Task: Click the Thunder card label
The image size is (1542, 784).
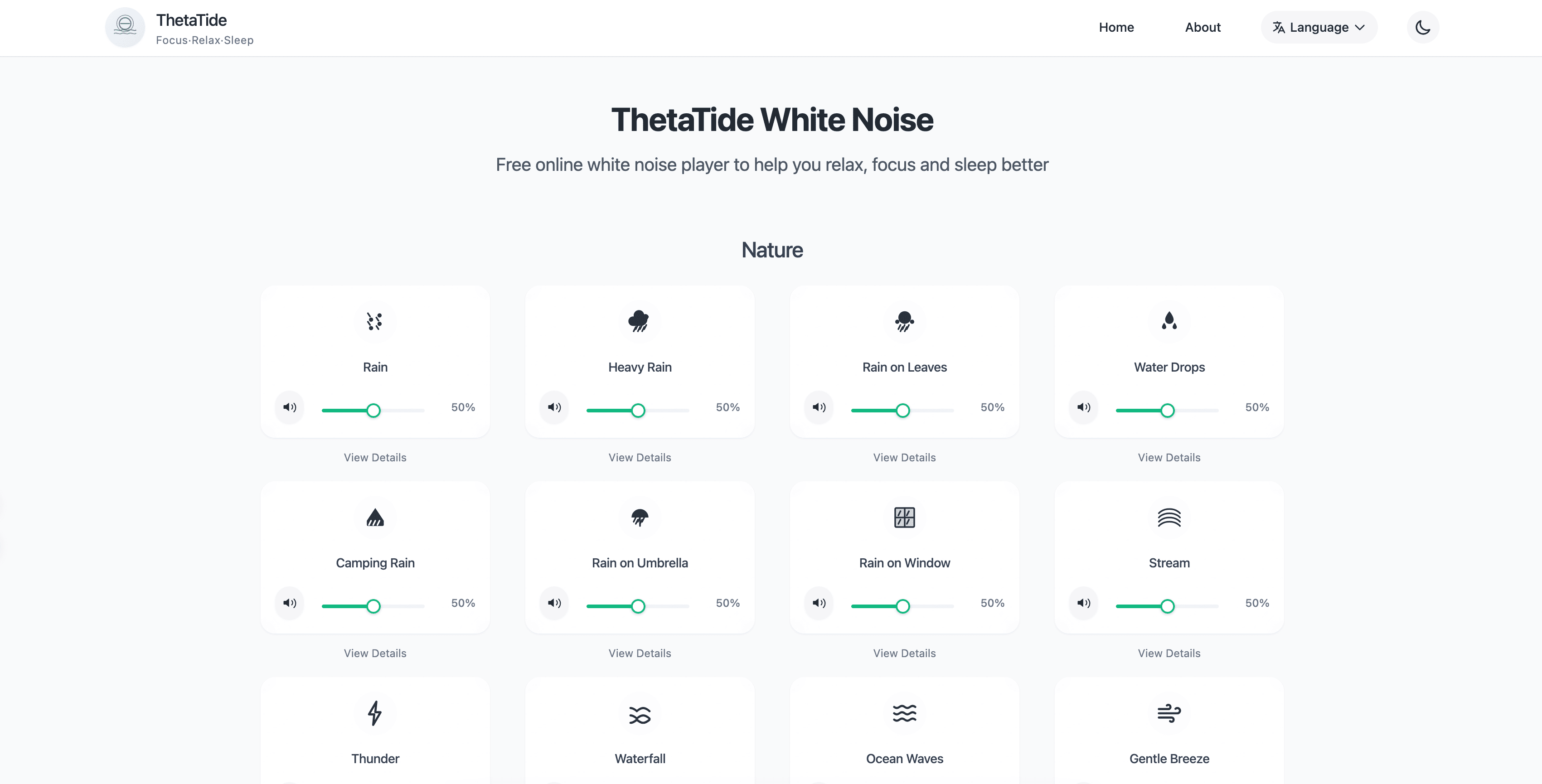Action: [x=375, y=759]
